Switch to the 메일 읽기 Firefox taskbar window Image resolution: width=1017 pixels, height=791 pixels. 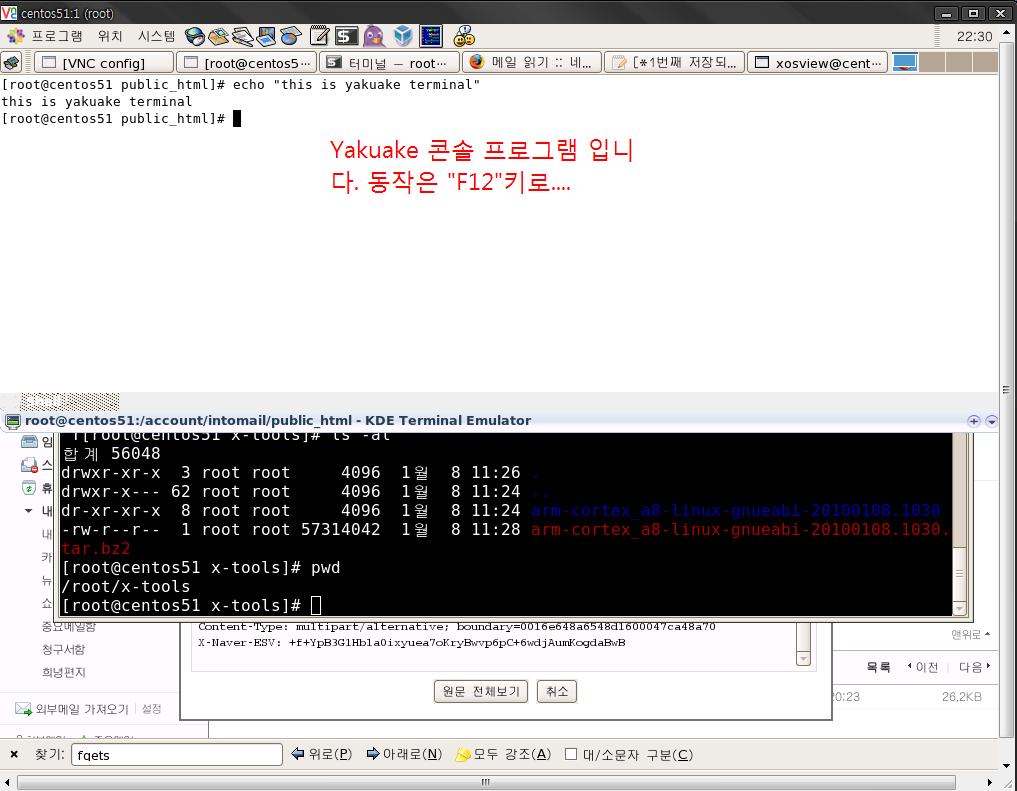pyautogui.click(x=532, y=63)
